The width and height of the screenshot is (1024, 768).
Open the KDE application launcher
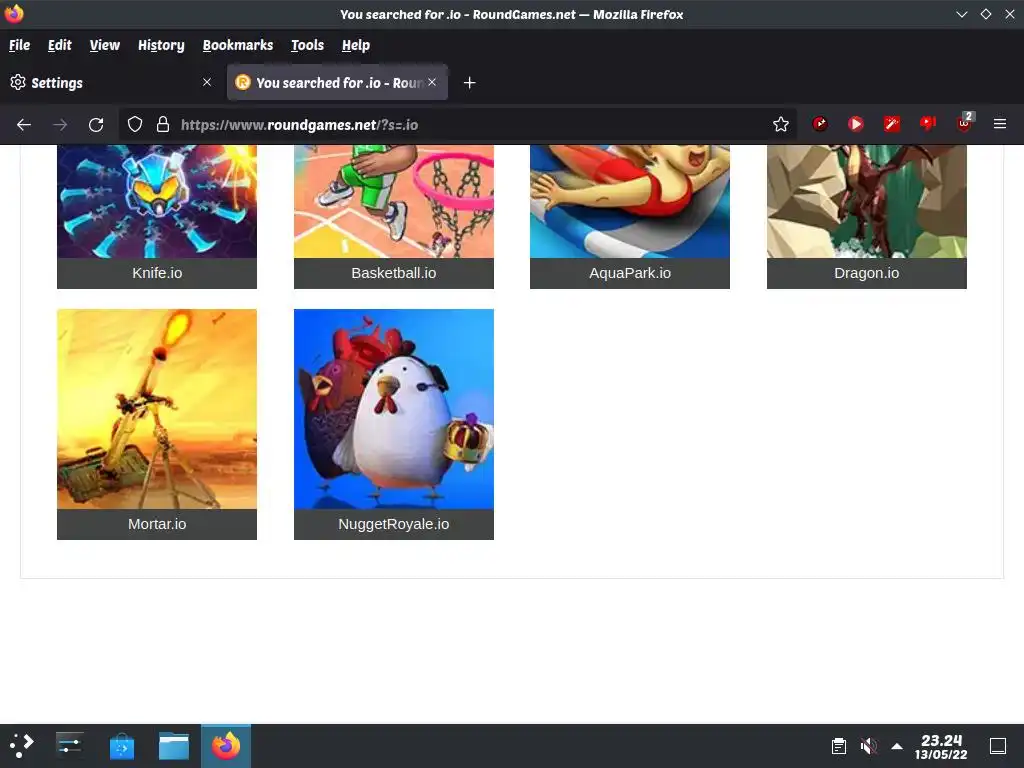pos(21,746)
